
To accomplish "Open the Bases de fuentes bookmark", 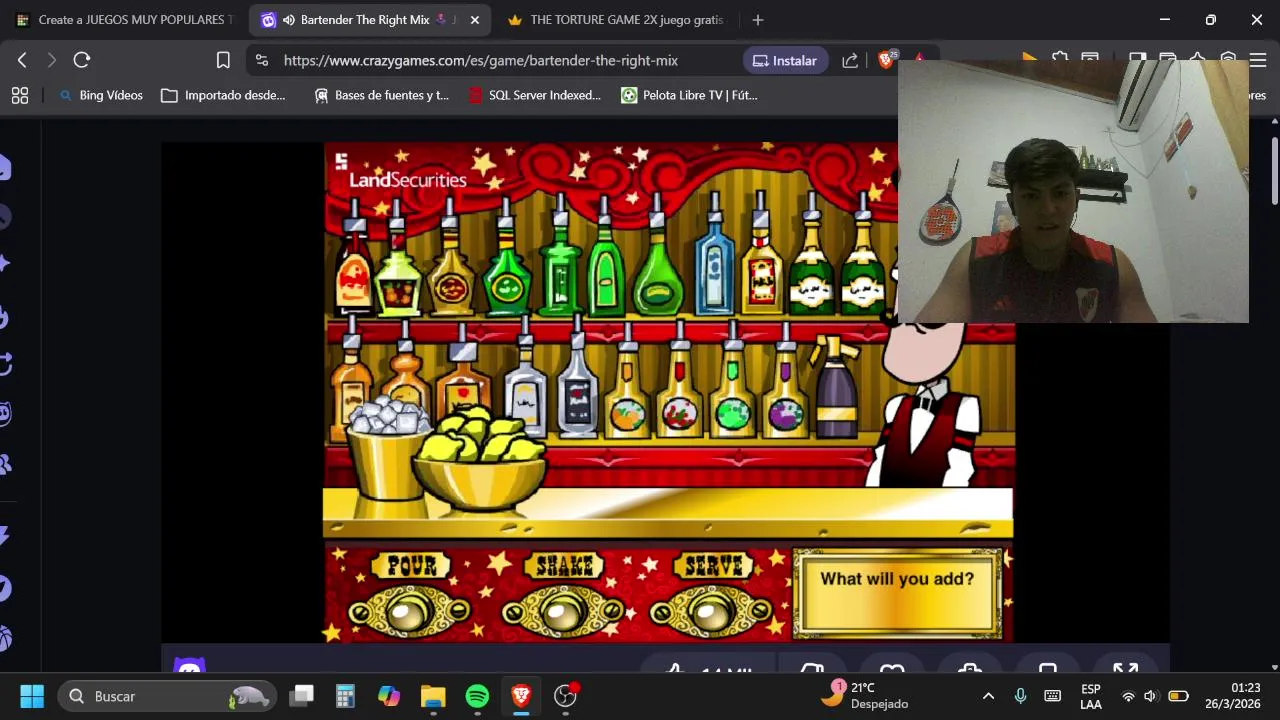I will [x=381, y=95].
